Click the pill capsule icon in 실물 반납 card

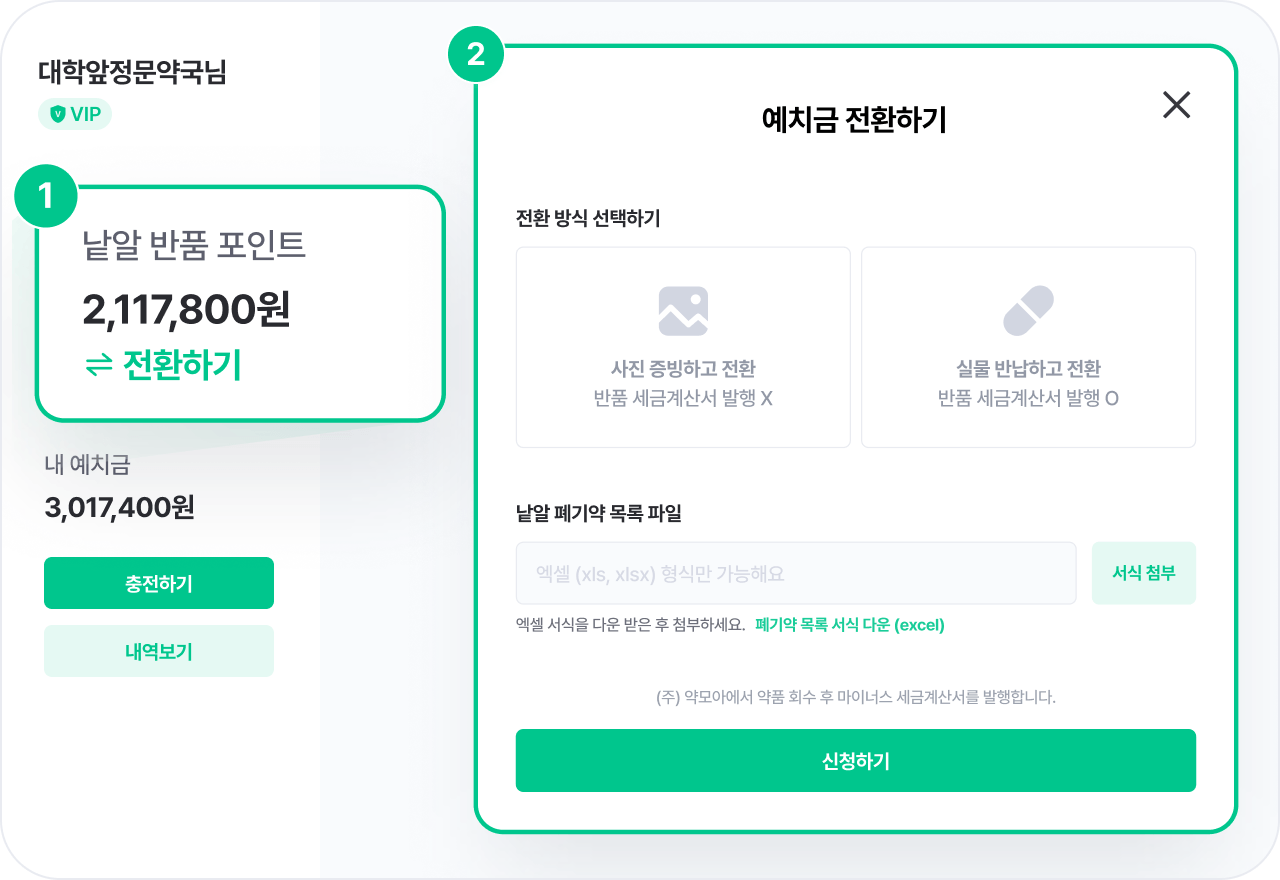click(x=1029, y=308)
